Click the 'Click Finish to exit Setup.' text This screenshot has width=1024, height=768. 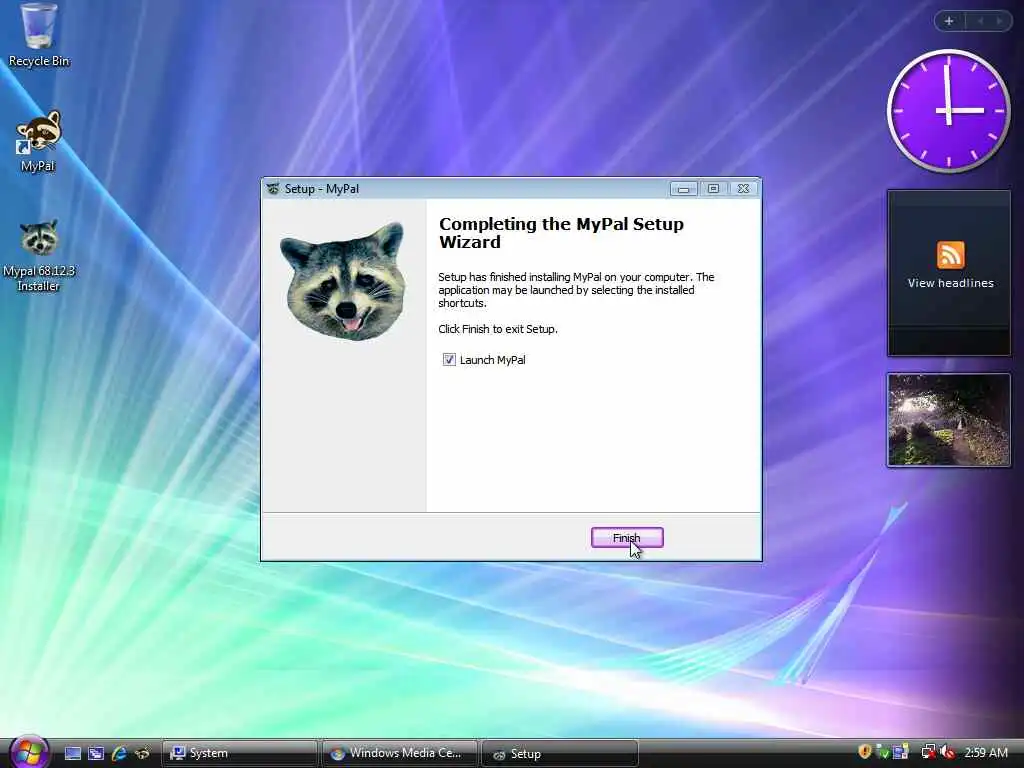(498, 329)
